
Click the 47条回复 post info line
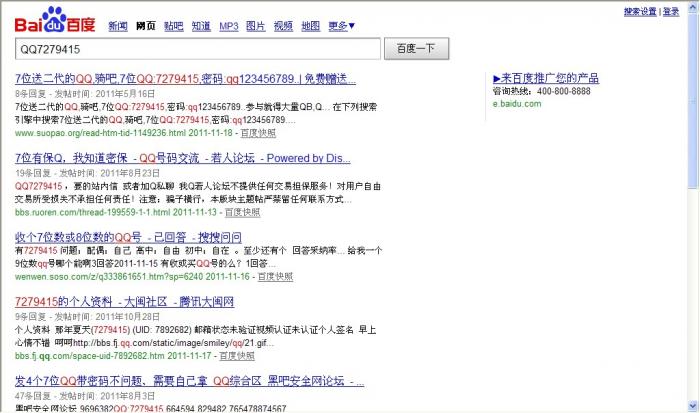[85, 396]
